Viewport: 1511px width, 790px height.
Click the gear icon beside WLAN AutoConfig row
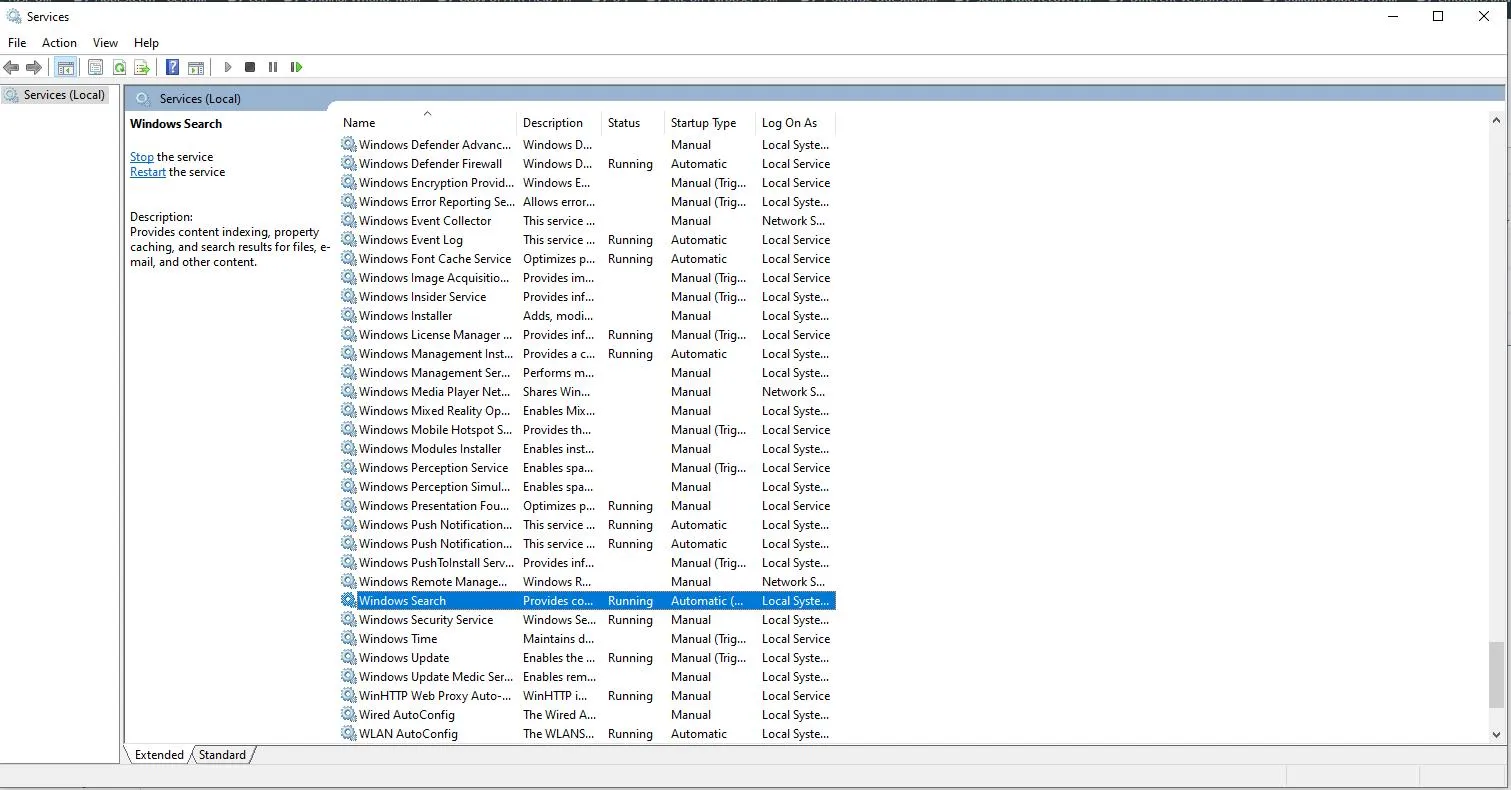coord(348,734)
